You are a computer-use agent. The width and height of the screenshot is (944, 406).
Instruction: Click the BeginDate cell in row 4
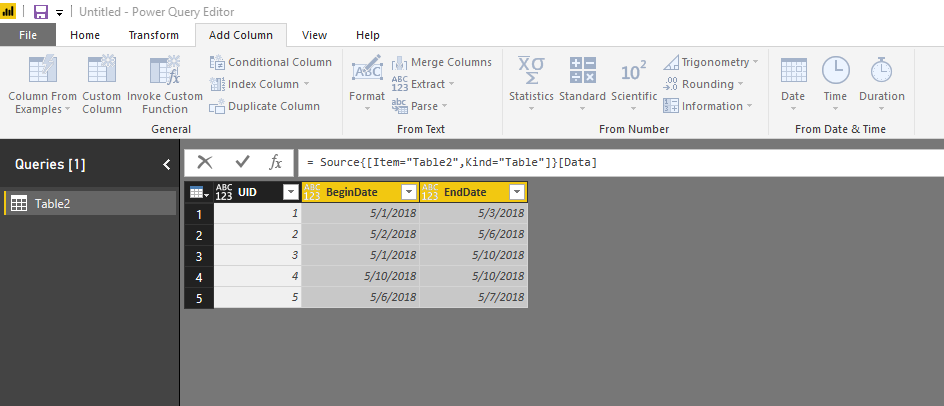tap(360, 276)
